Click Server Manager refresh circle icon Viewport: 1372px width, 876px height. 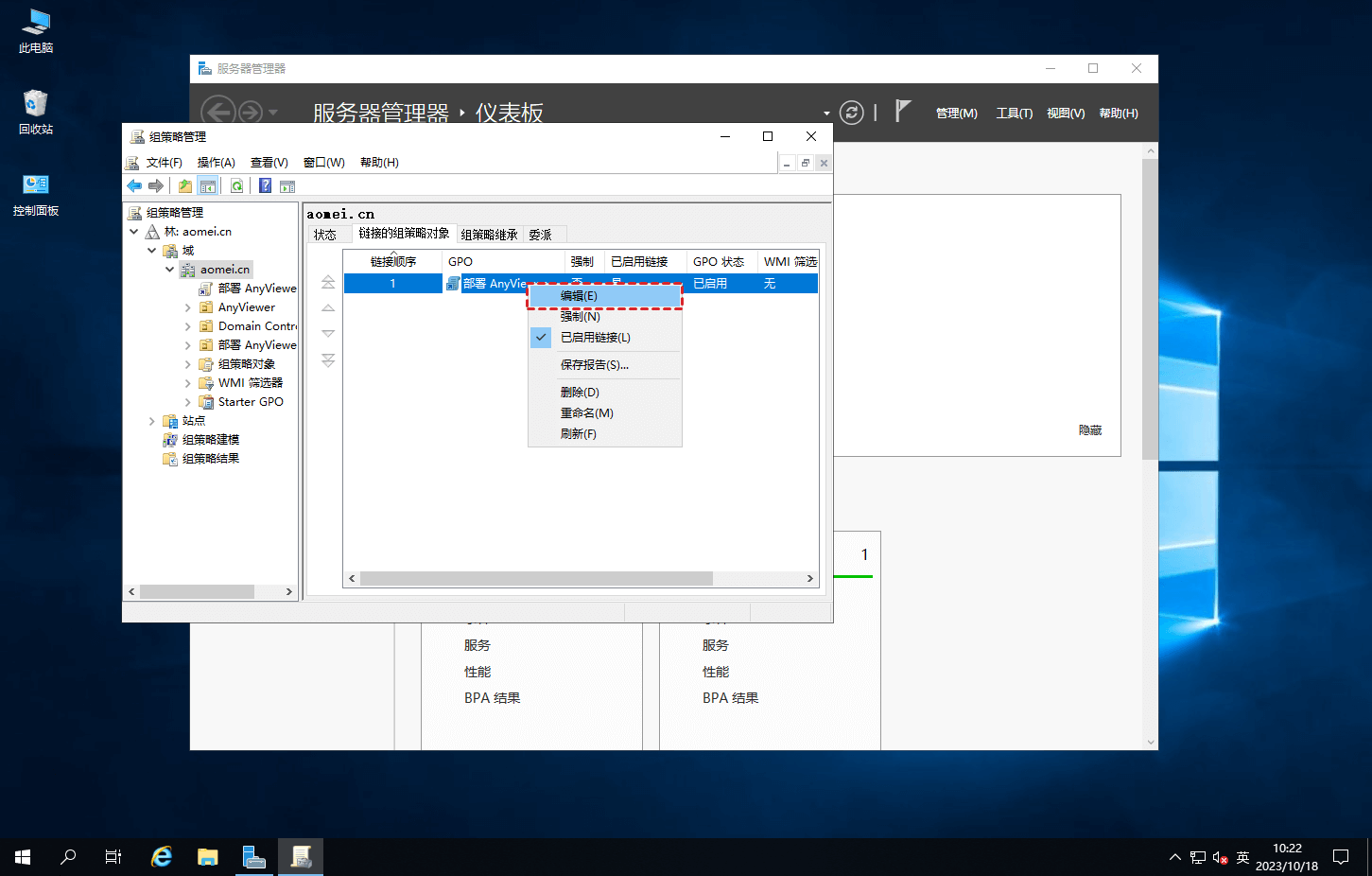(851, 113)
